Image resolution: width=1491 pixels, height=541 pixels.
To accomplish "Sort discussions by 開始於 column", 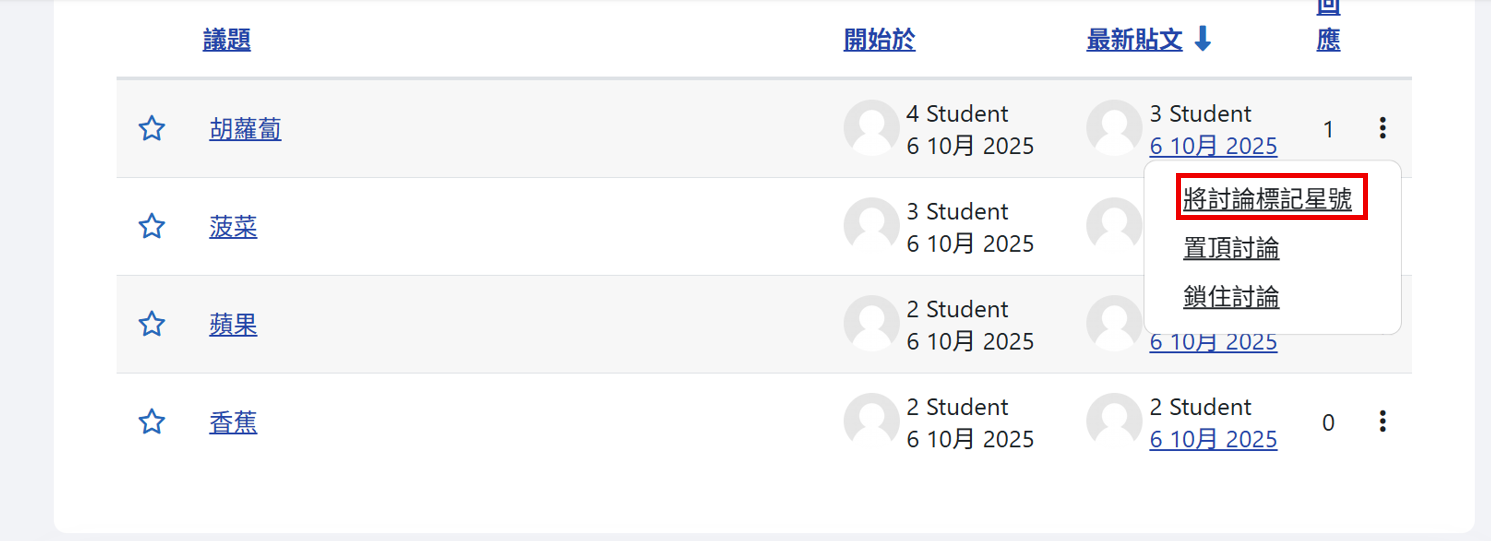I will tap(879, 40).
